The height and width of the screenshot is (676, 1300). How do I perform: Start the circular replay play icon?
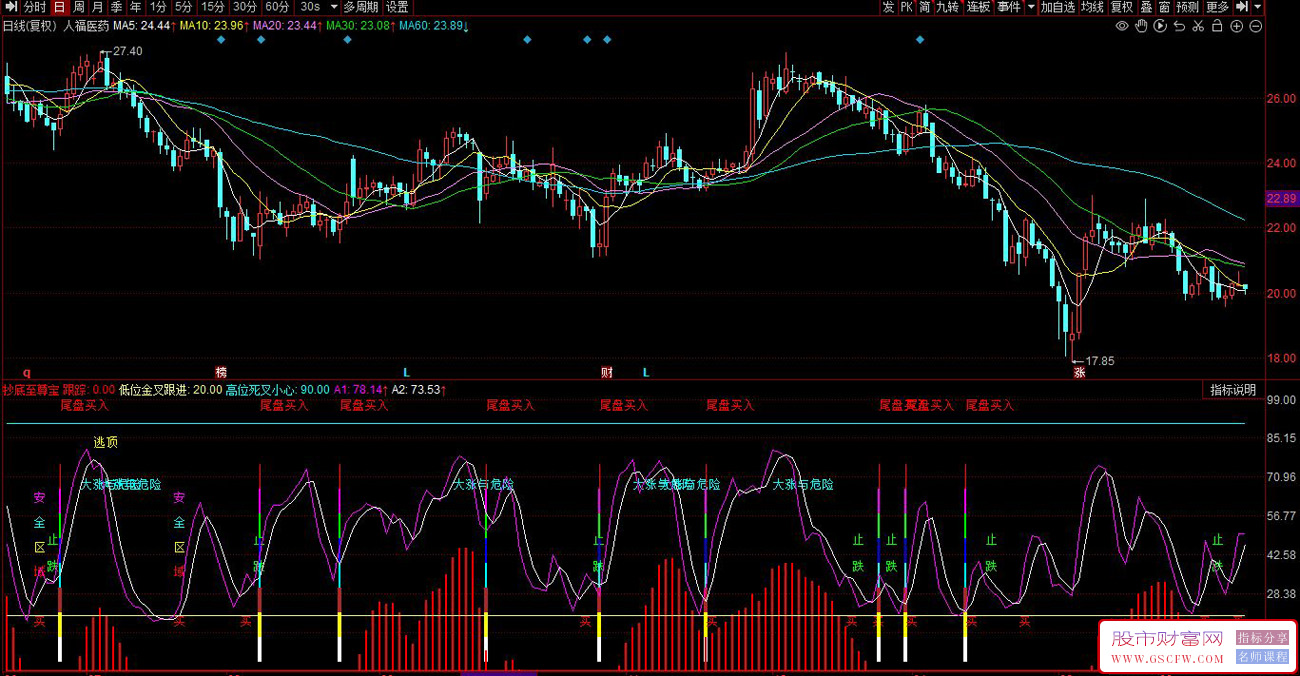point(1160,26)
